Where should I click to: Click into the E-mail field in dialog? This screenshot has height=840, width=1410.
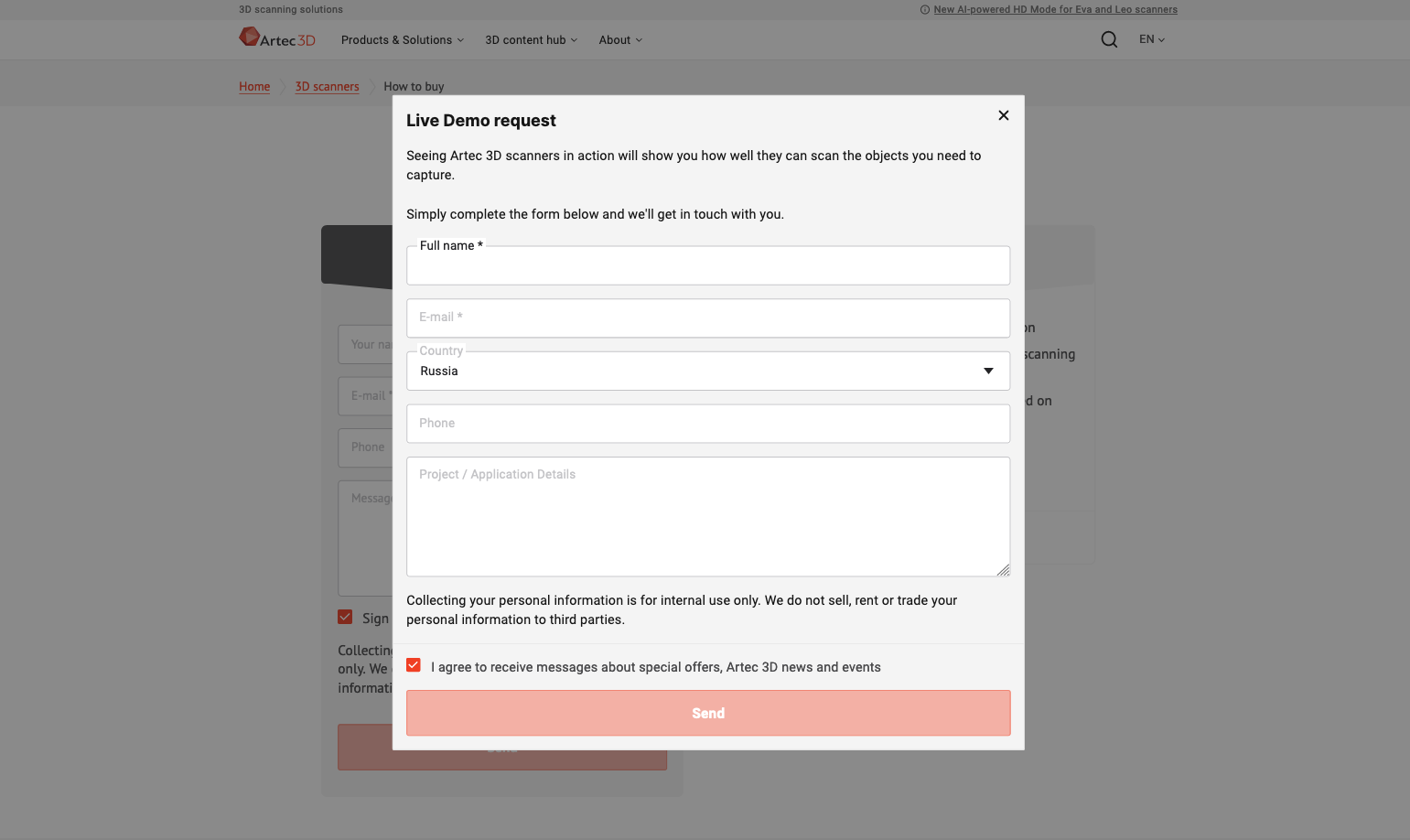coord(707,318)
